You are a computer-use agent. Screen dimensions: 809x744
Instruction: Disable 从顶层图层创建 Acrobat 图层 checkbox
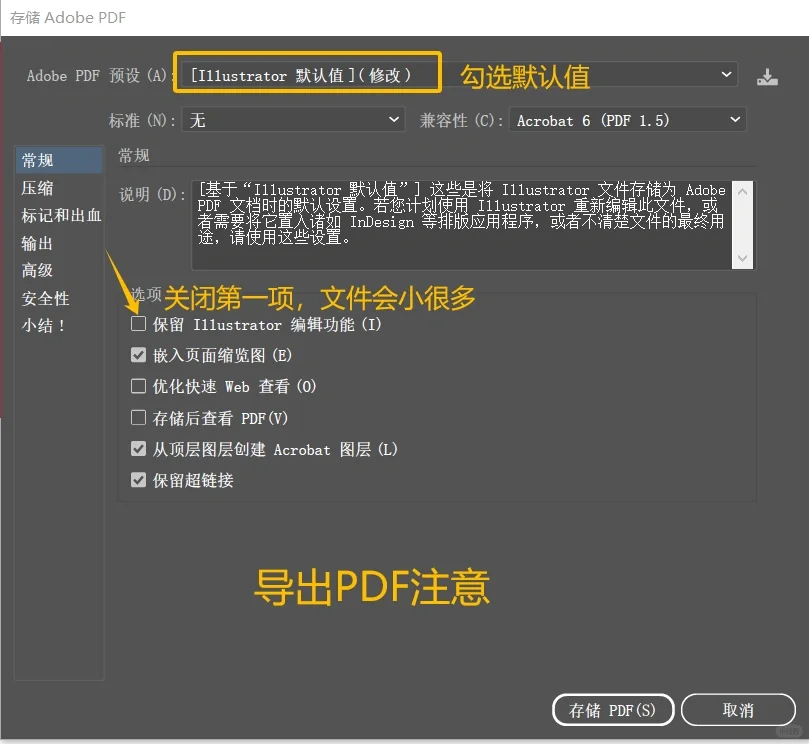click(138, 448)
